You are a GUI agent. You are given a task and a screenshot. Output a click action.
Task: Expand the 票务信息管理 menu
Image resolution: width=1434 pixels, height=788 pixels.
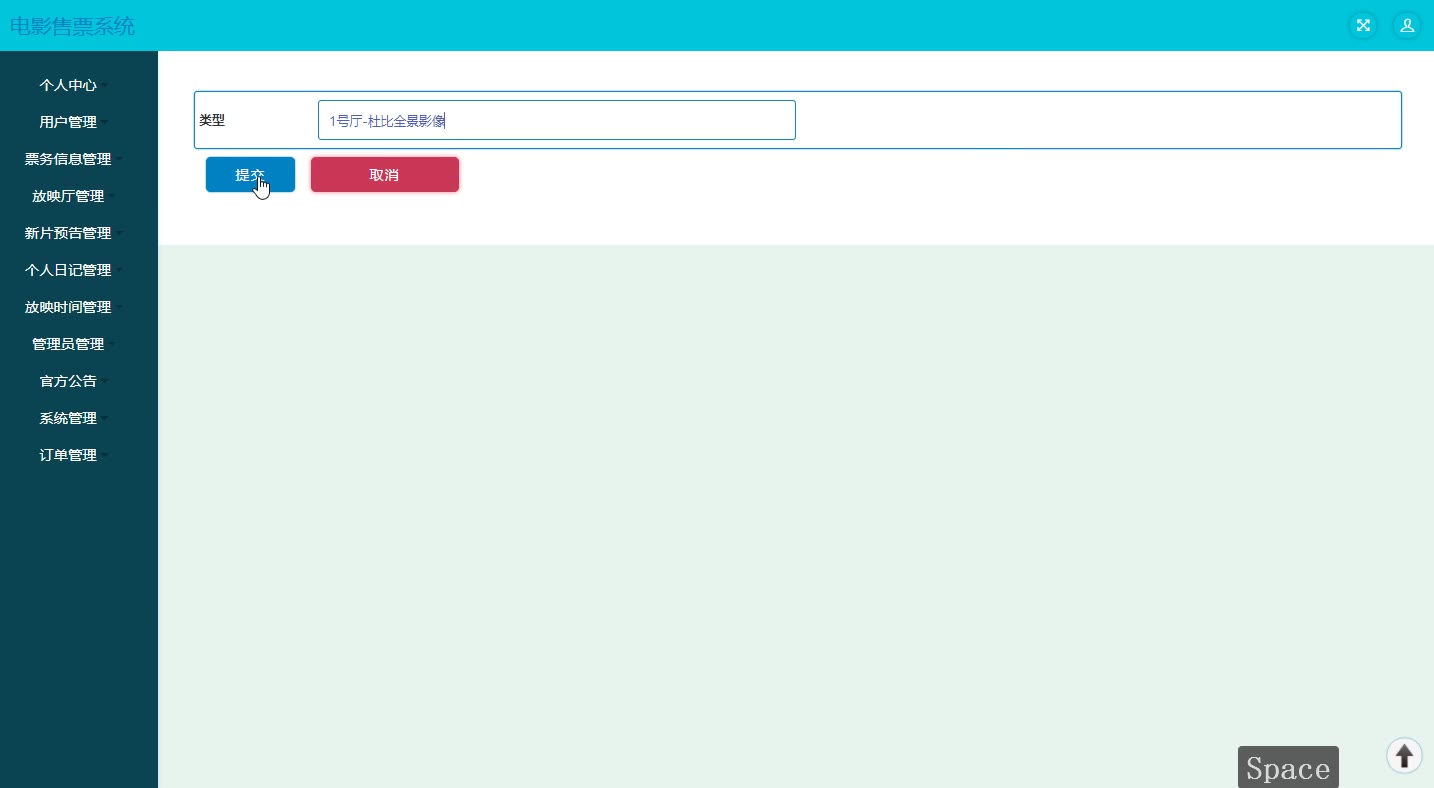(x=74, y=159)
